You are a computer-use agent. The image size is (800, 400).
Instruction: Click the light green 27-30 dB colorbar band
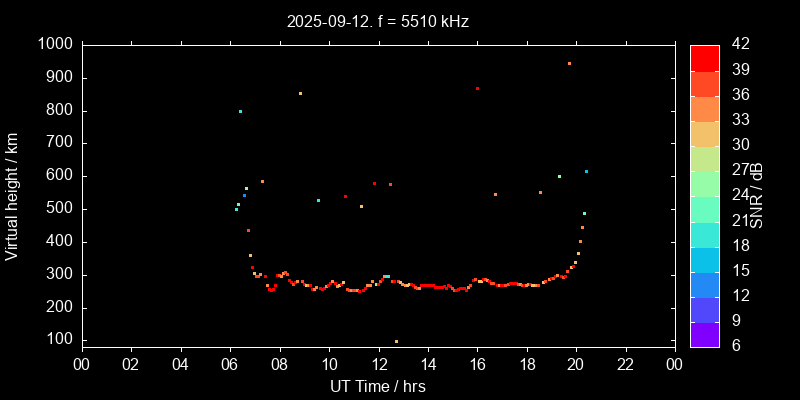(x=704, y=158)
